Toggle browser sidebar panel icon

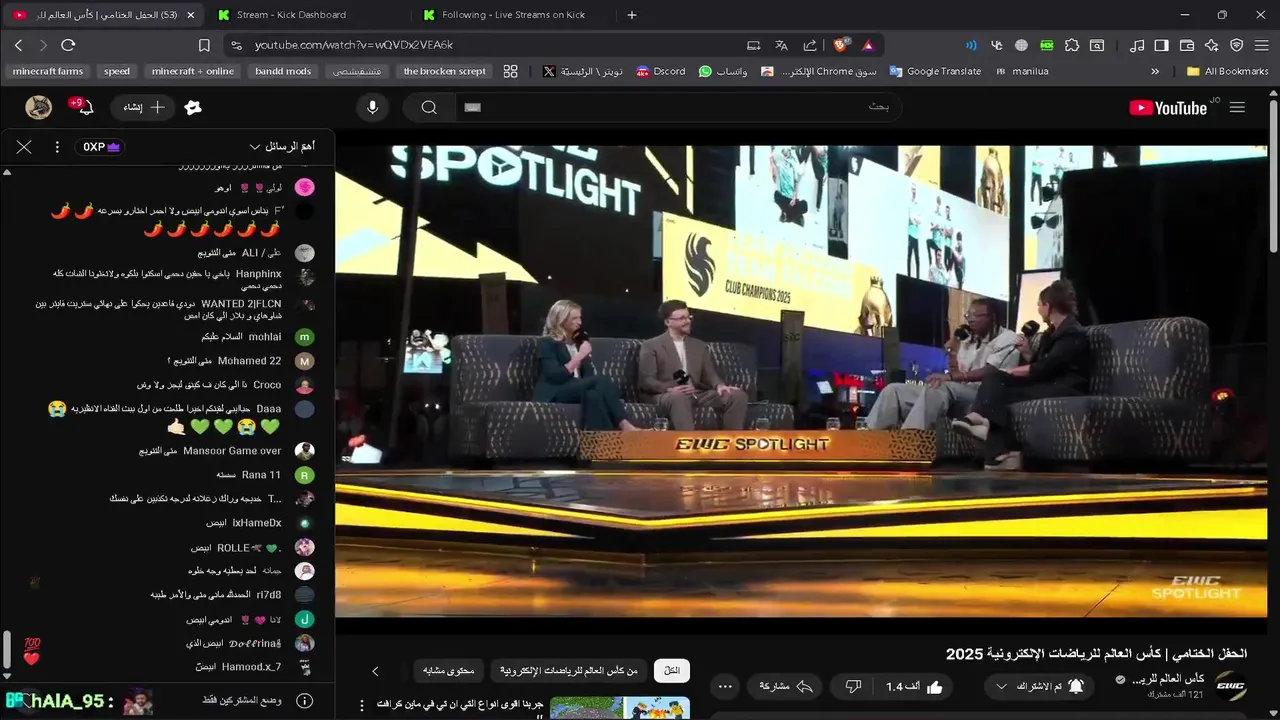pyautogui.click(x=1161, y=45)
